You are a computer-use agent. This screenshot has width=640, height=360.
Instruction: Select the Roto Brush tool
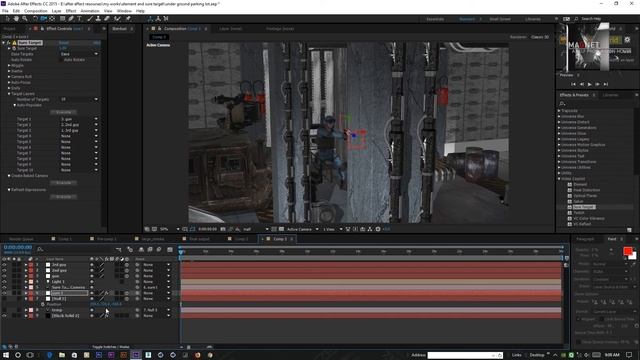118,18
